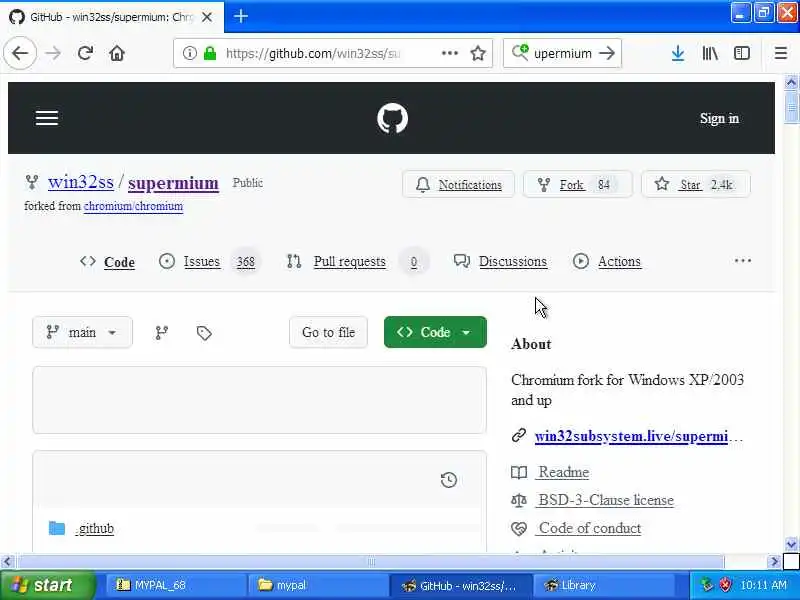Image resolution: width=800 pixels, height=600 pixels.
Task: Click the star count 2.4k
Action: [x=721, y=184]
